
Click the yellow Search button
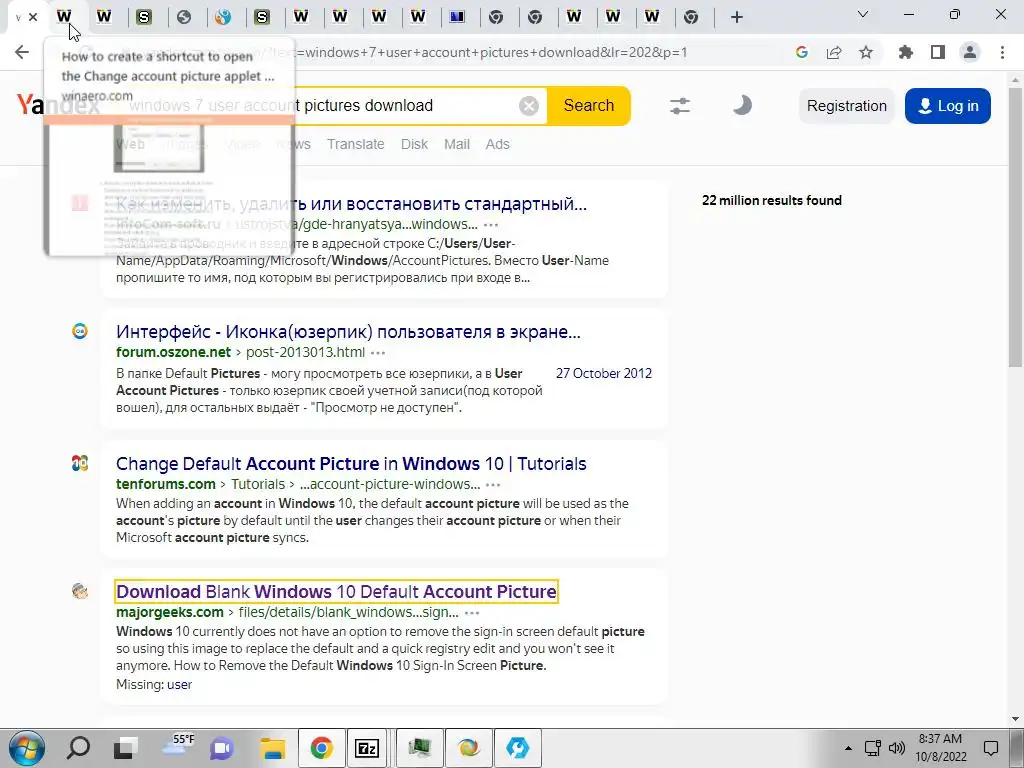point(588,105)
